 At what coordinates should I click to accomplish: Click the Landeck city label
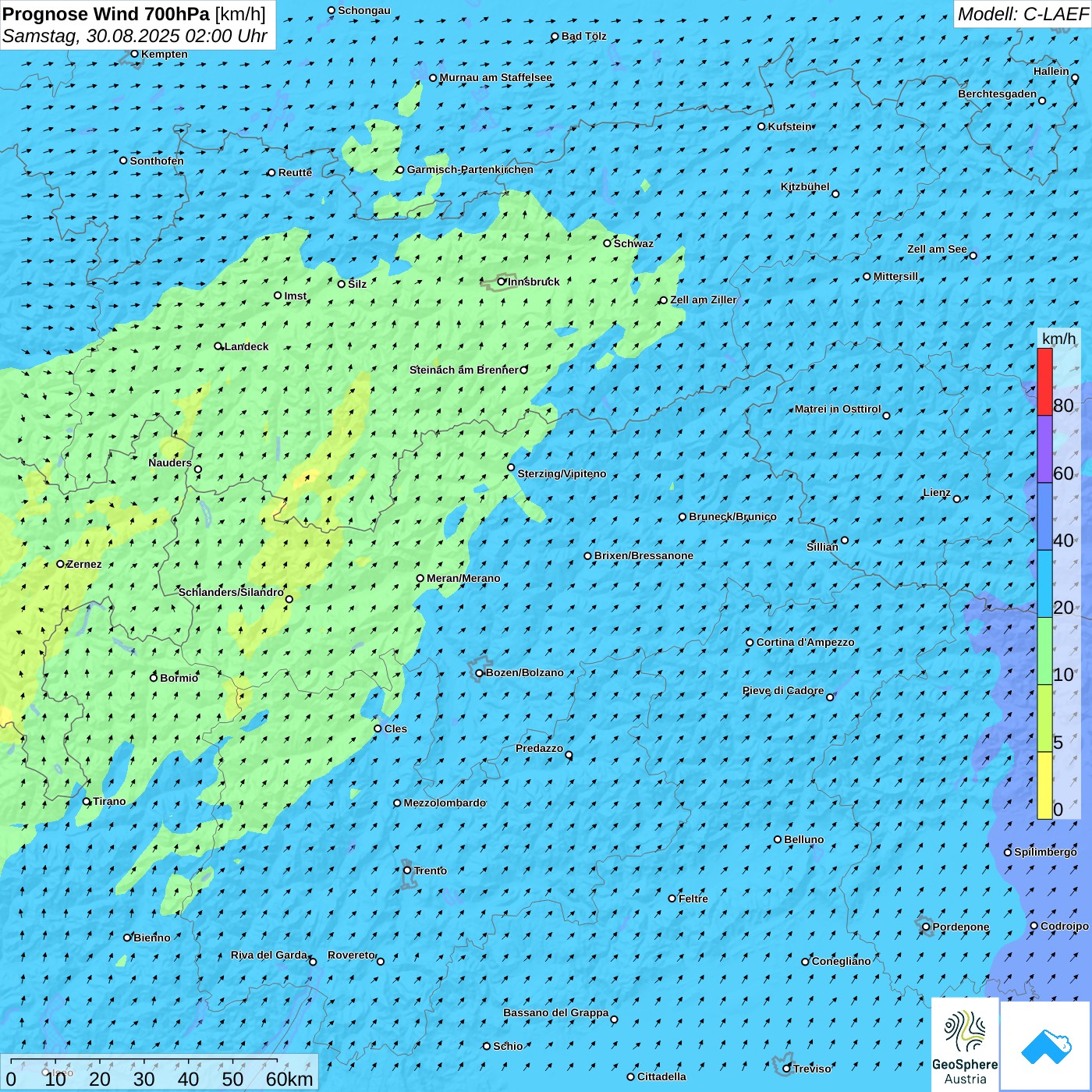246,346
